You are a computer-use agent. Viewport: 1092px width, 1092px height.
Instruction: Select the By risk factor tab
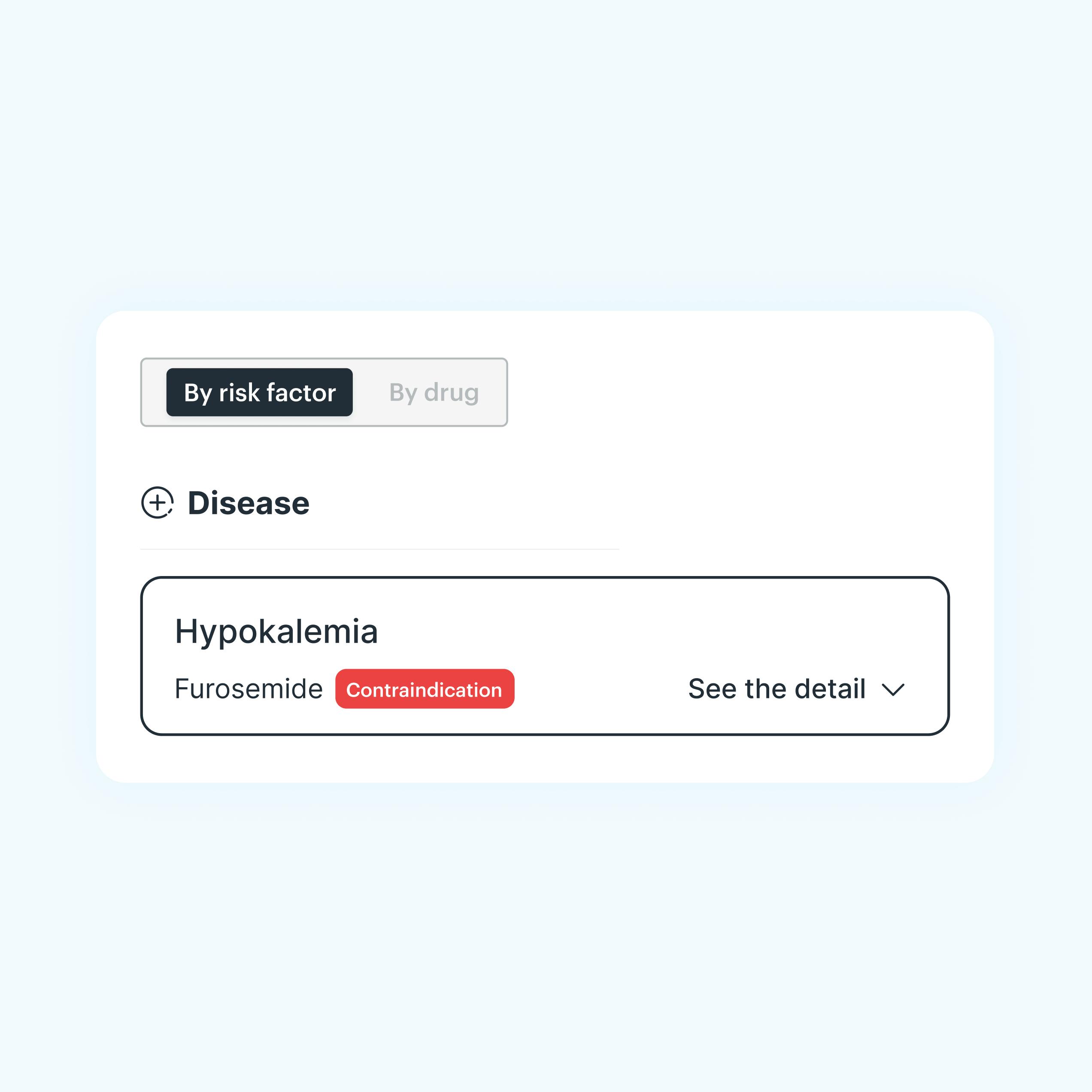(x=259, y=392)
